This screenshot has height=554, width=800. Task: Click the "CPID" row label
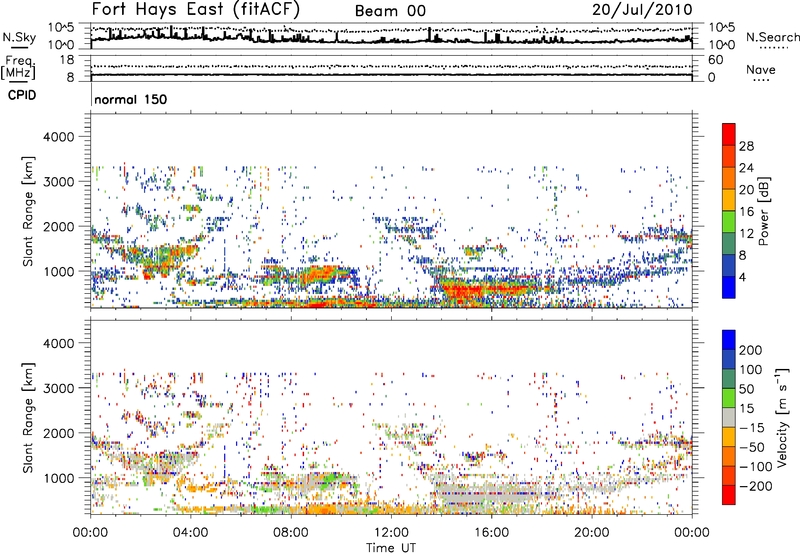[x=22, y=95]
